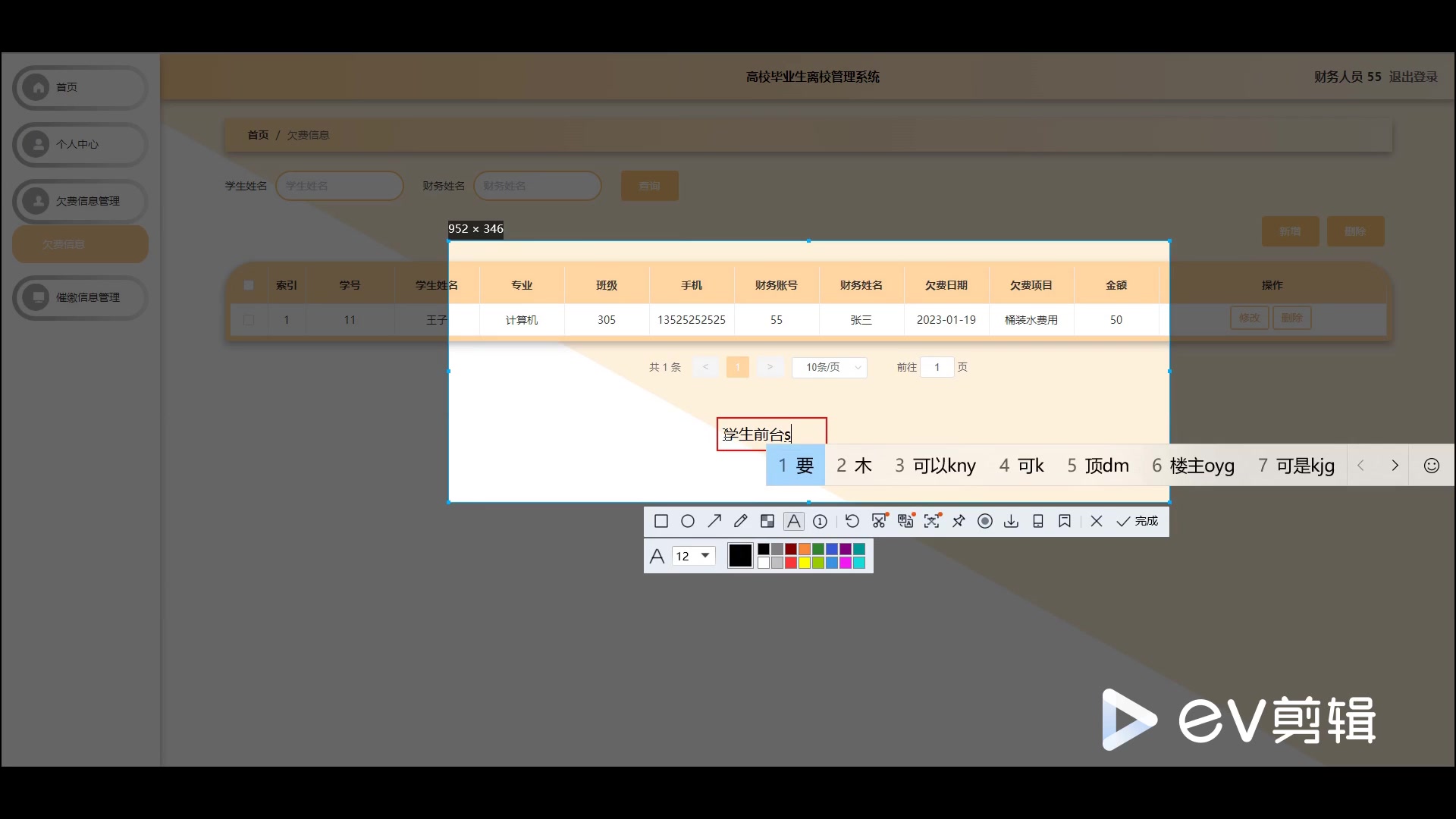
Task: Click the 2023-01-19 date cell
Action: click(x=946, y=320)
